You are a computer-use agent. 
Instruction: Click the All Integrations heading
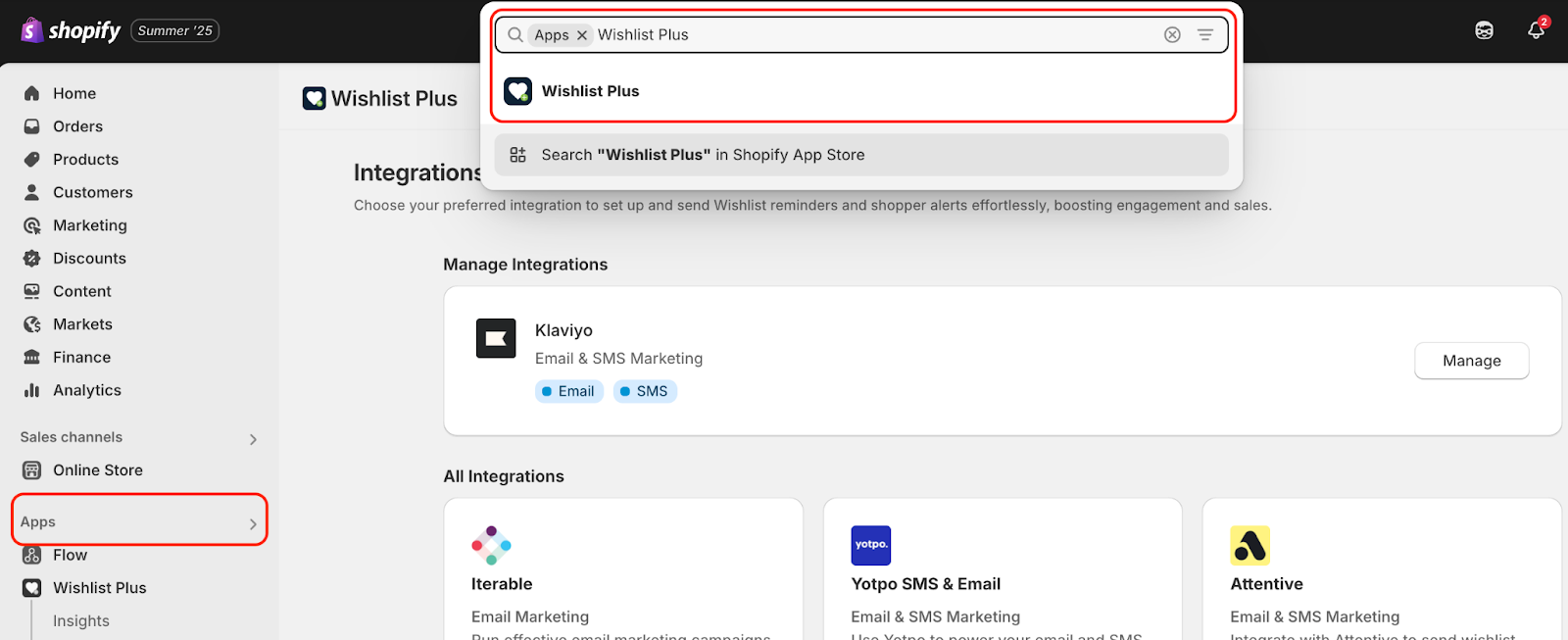click(x=504, y=476)
